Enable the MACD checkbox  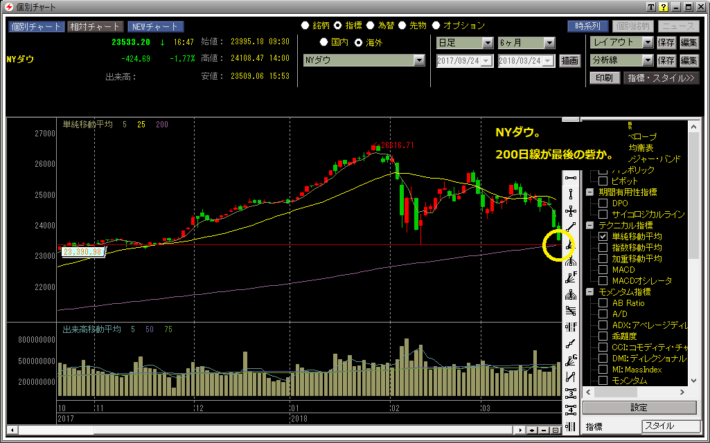pos(603,270)
